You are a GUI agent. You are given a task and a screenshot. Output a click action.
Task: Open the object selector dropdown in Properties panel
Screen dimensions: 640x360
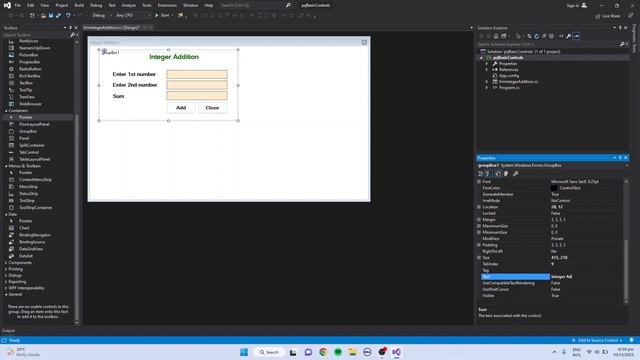[x=627, y=165]
